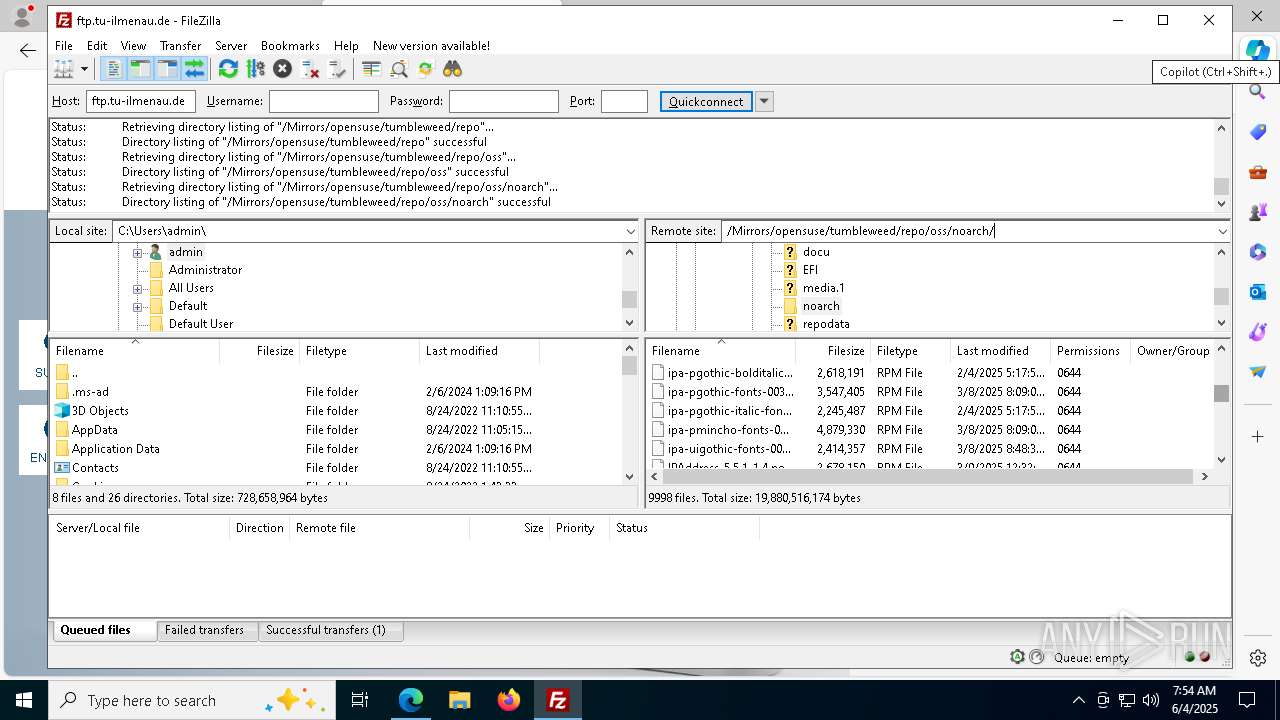Open Firefox from the taskbar
1280x720 pixels.
(509, 700)
